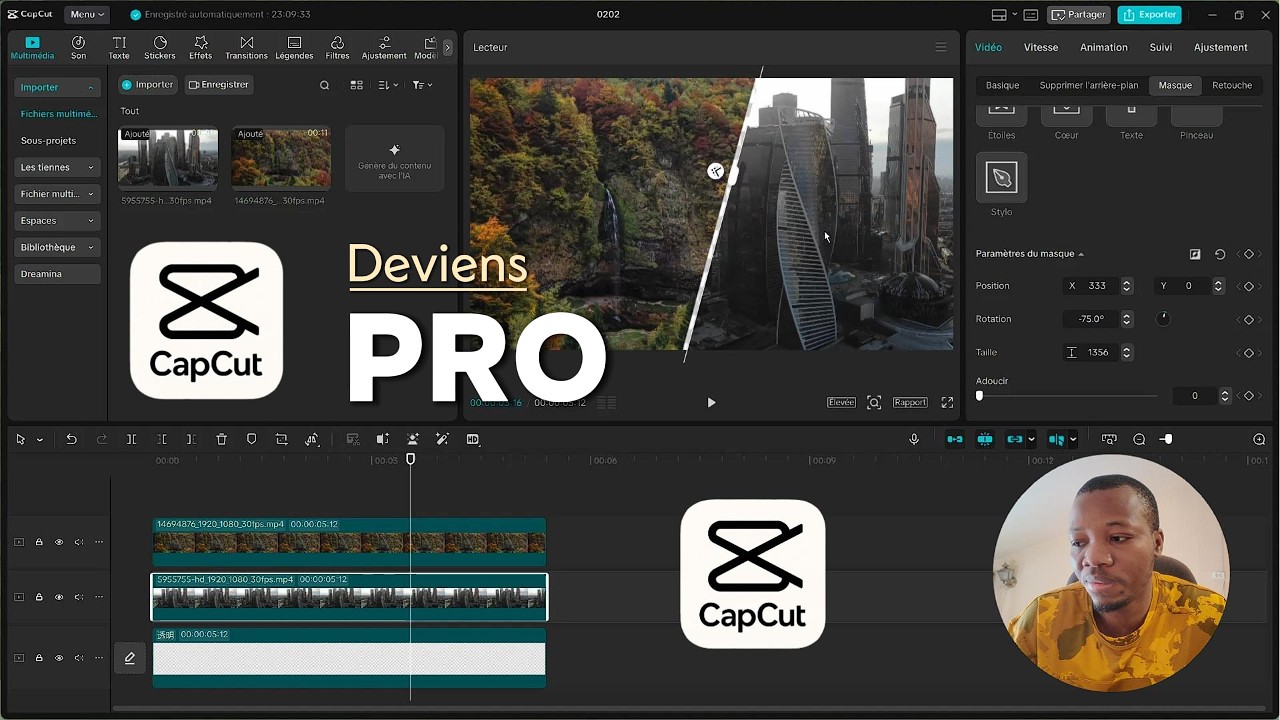Viewport: 1280px width, 720px height.
Task: Click the player fullscreen icon
Action: pos(947,402)
